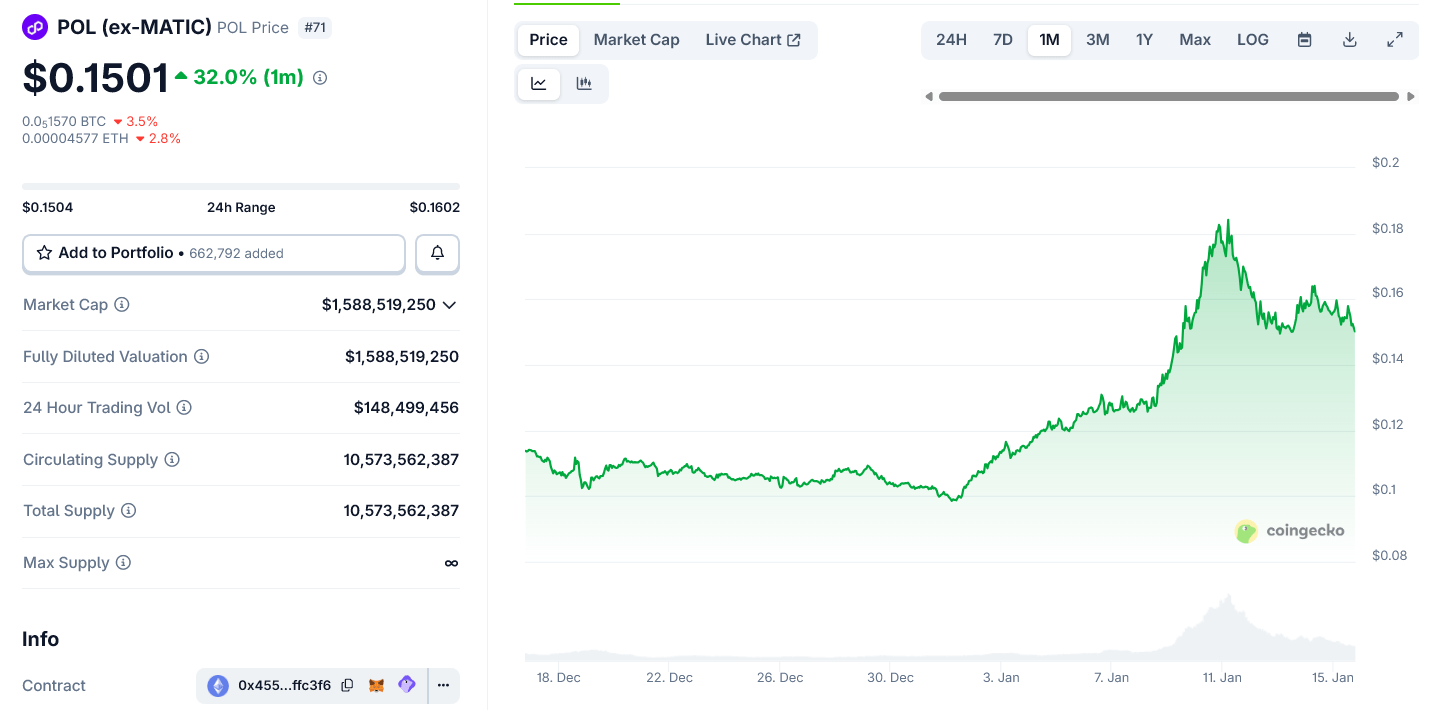Click the info icon beside Market Cap
The height and width of the screenshot is (710, 1449).
point(122,305)
